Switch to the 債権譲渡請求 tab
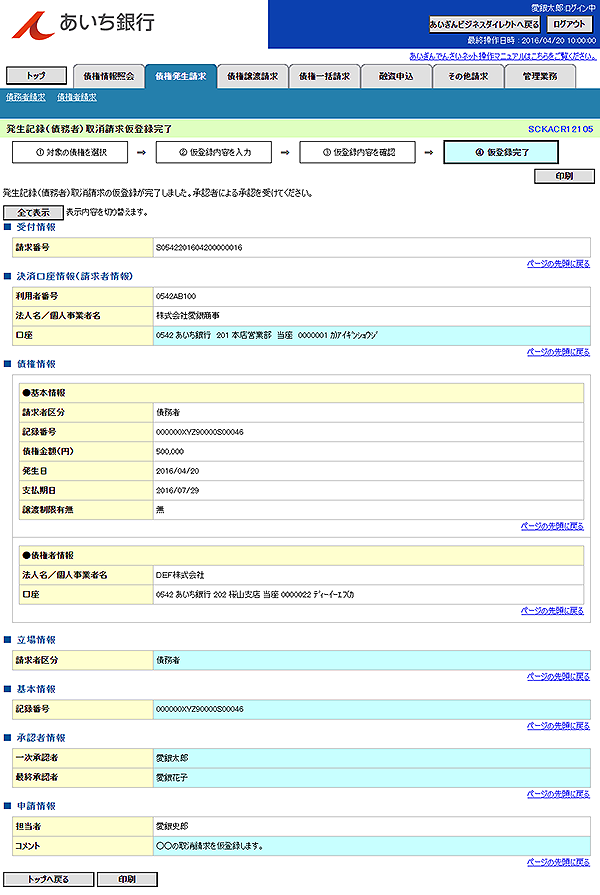The height and width of the screenshot is (895, 600). [x=252, y=76]
